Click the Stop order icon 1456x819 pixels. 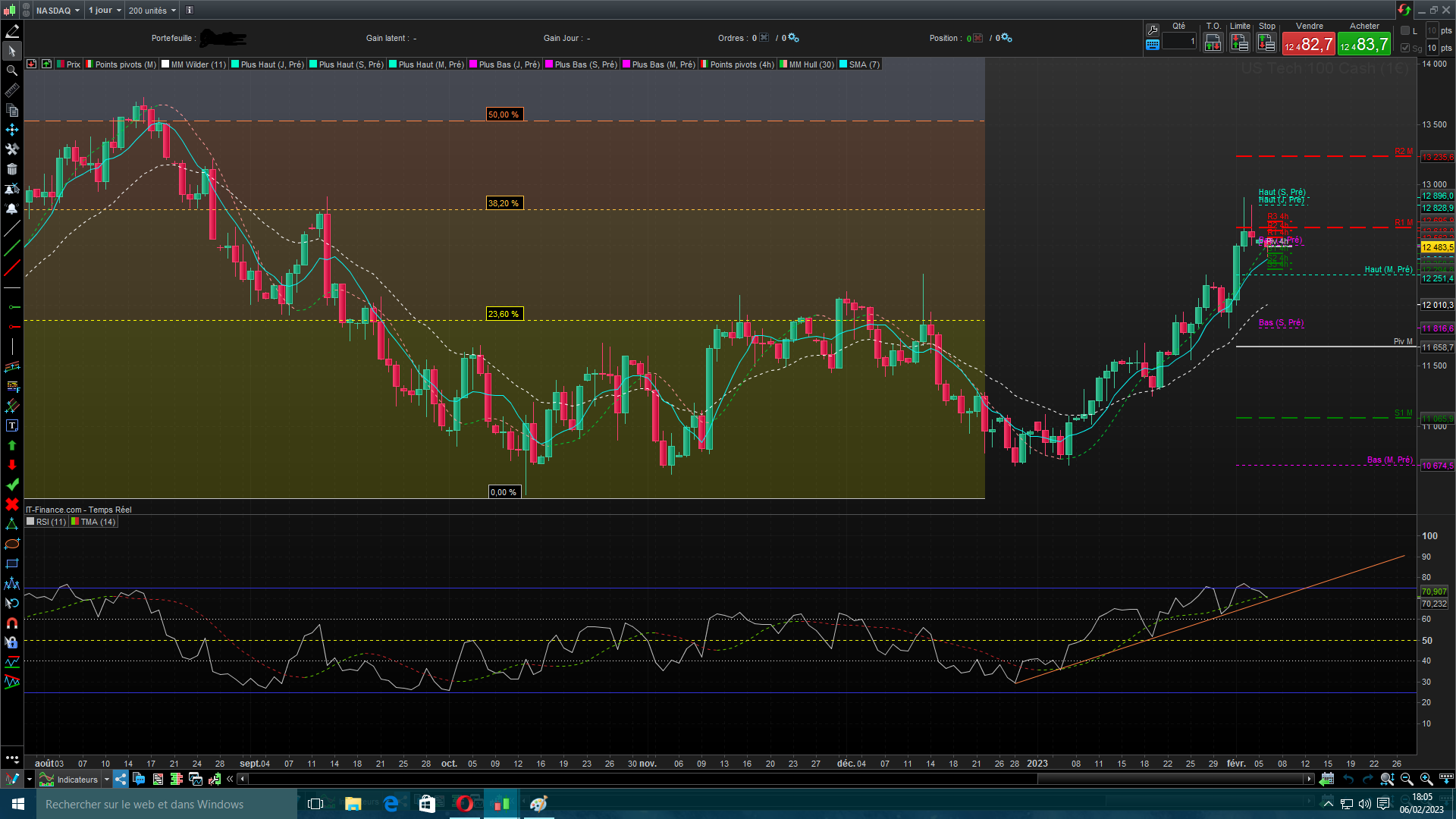(1266, 43)
